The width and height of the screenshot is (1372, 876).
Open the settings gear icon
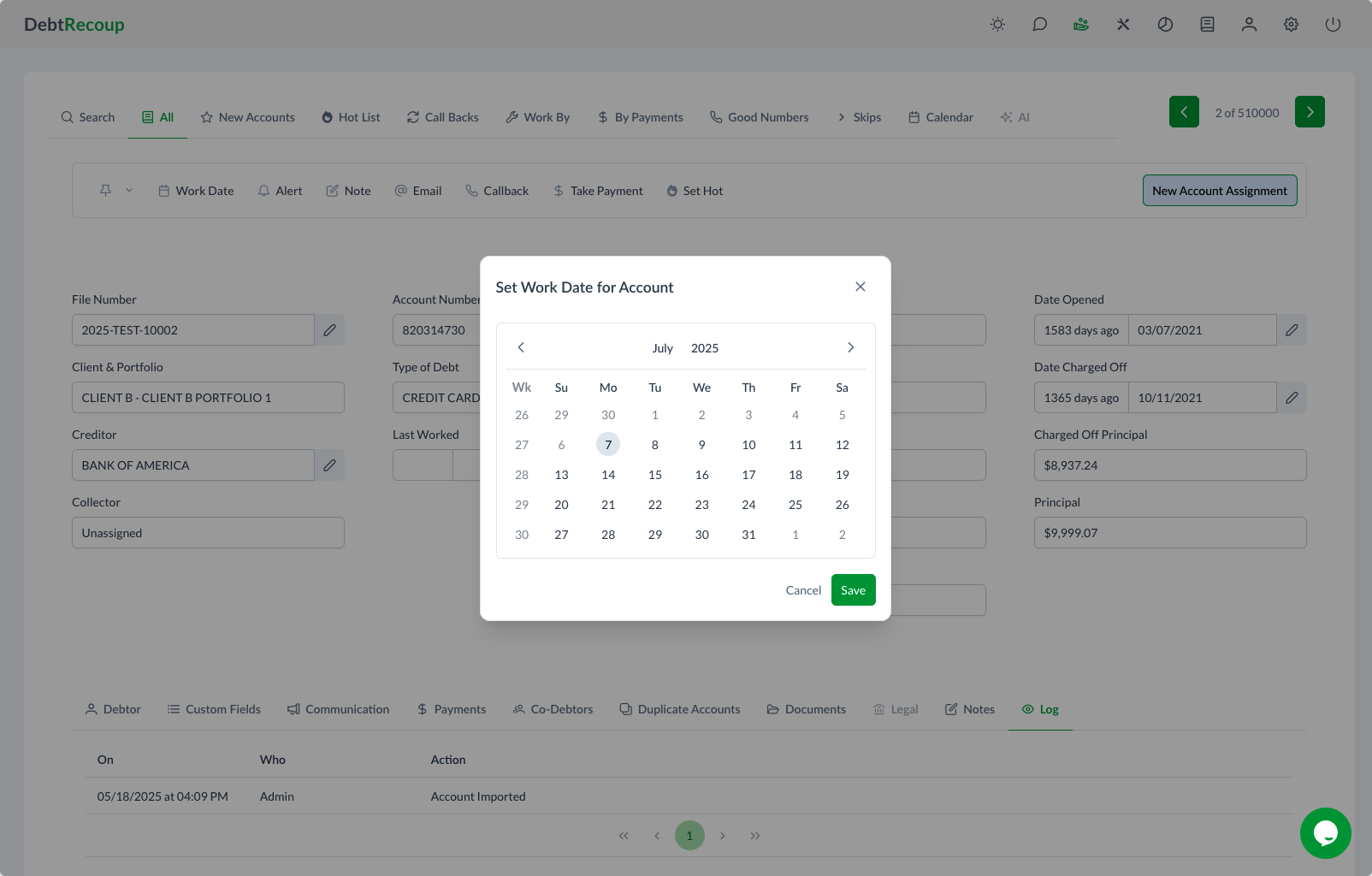(1291, 25)
